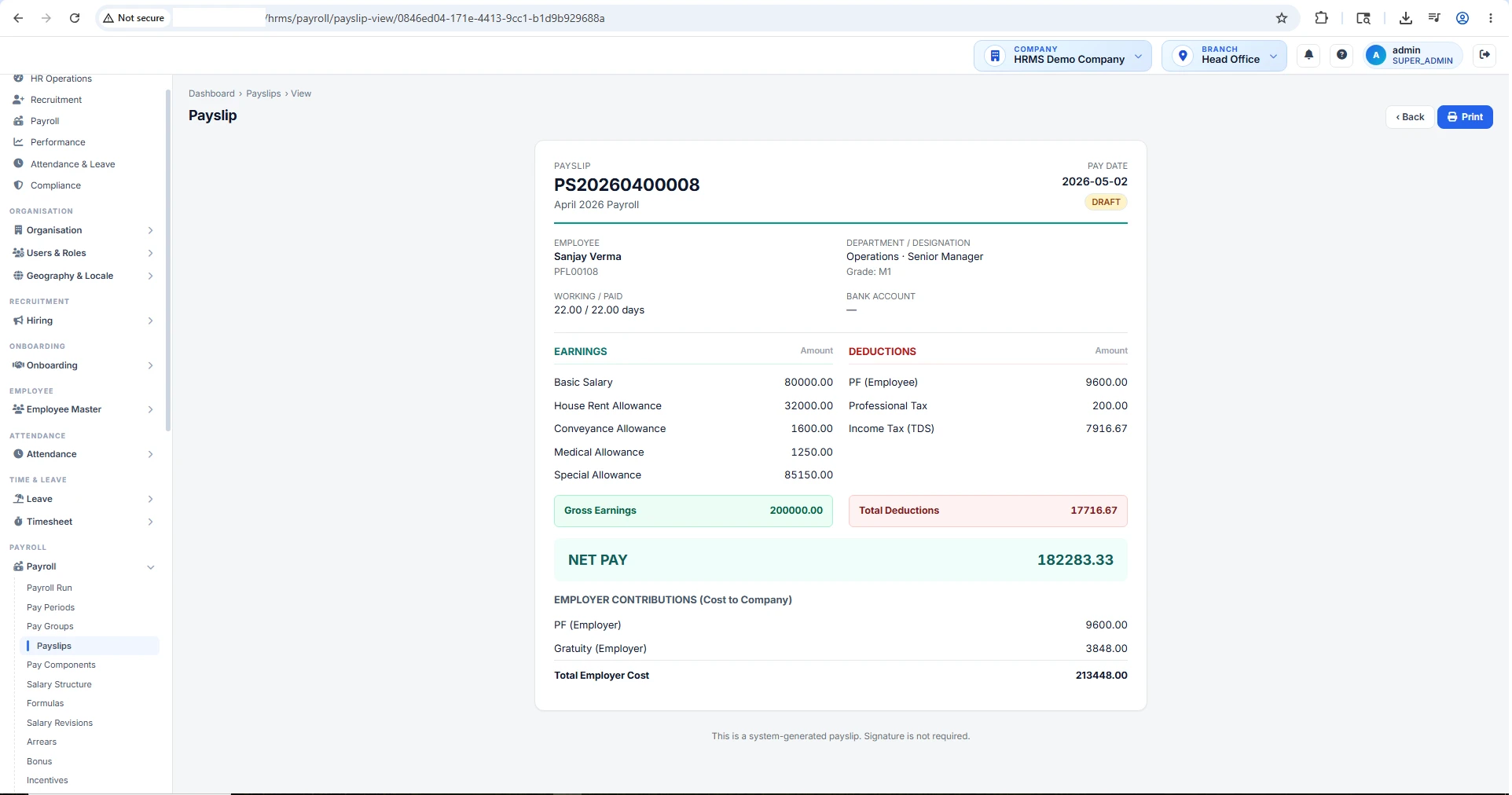Screen dimensions: 1512x795
Task: Reload the page
Action: pos(75,18)
